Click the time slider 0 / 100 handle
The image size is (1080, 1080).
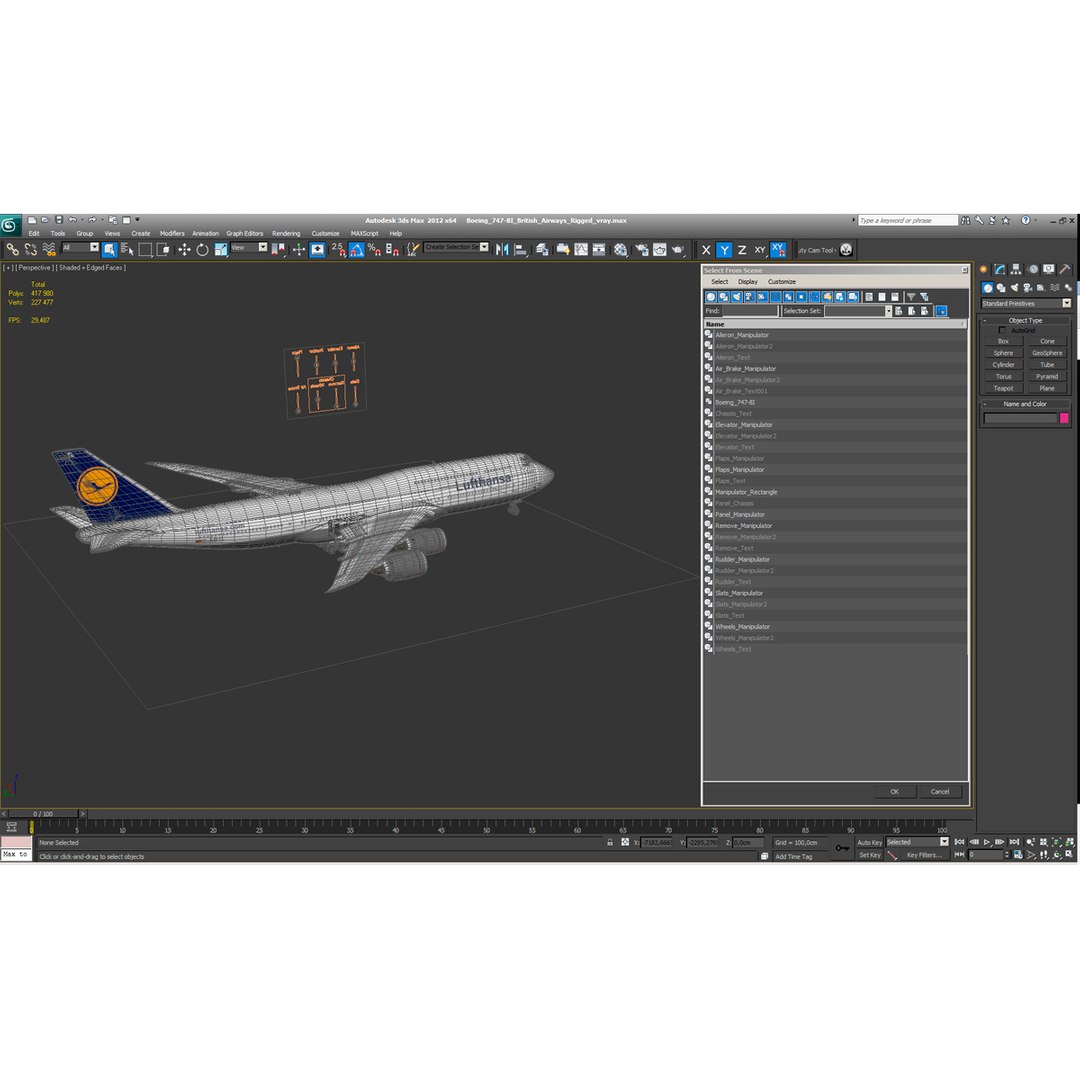point(43,814)
